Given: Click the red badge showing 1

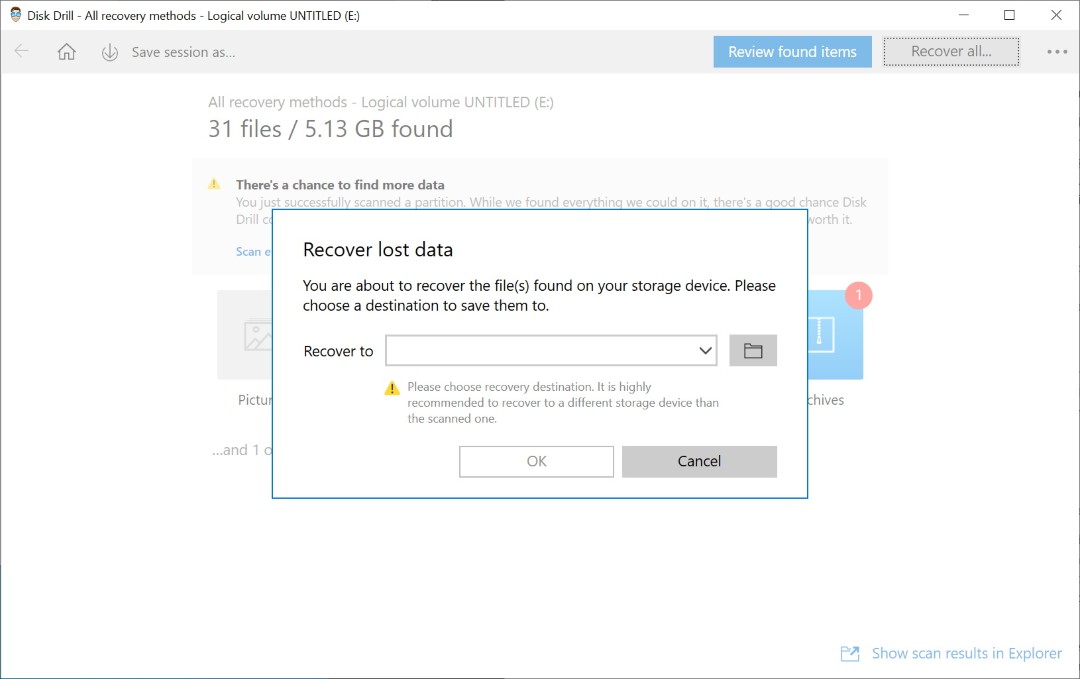Looking at the screenshot, I should pyautogui.click(x=858, y=295).
